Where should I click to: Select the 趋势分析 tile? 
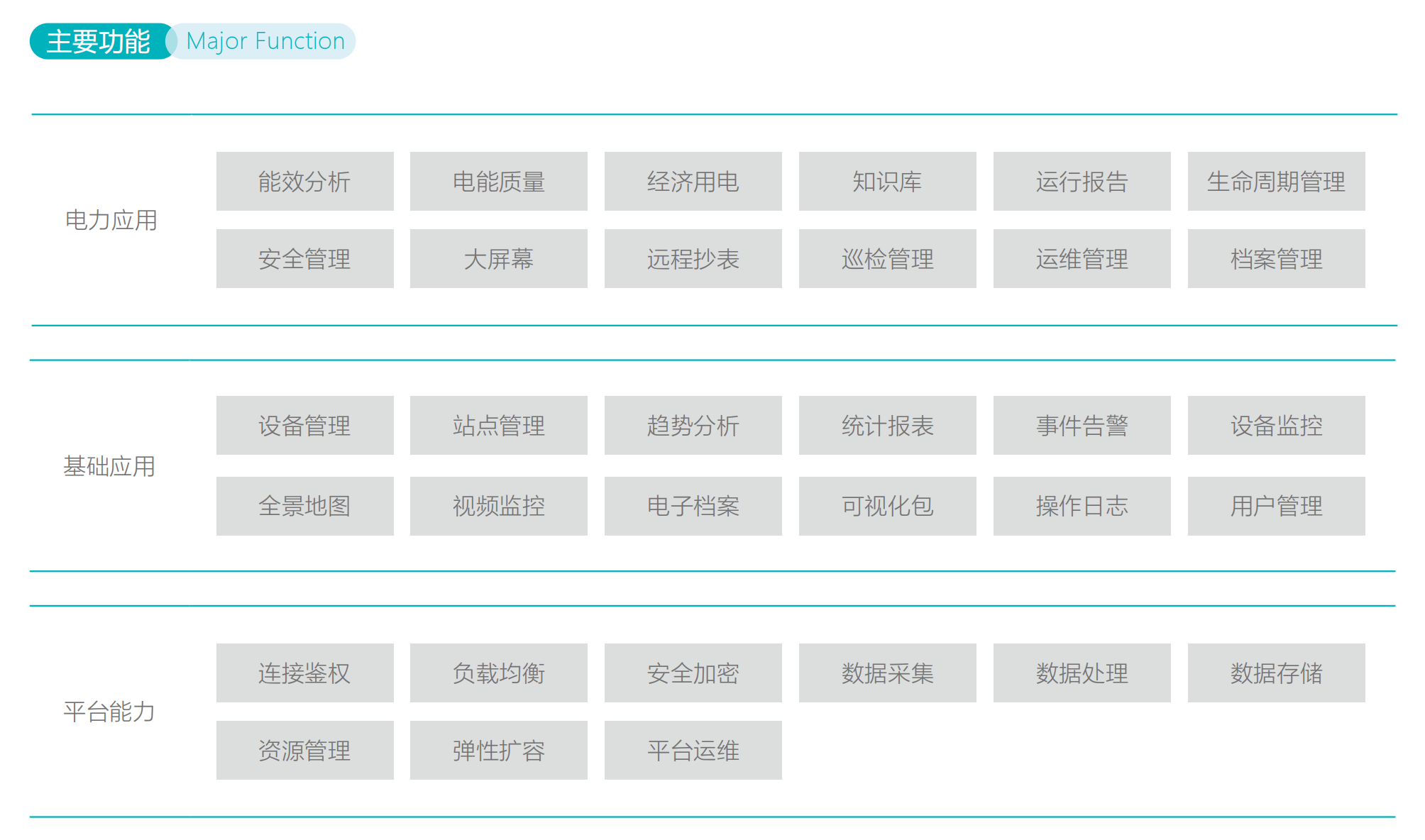point(693,426)
